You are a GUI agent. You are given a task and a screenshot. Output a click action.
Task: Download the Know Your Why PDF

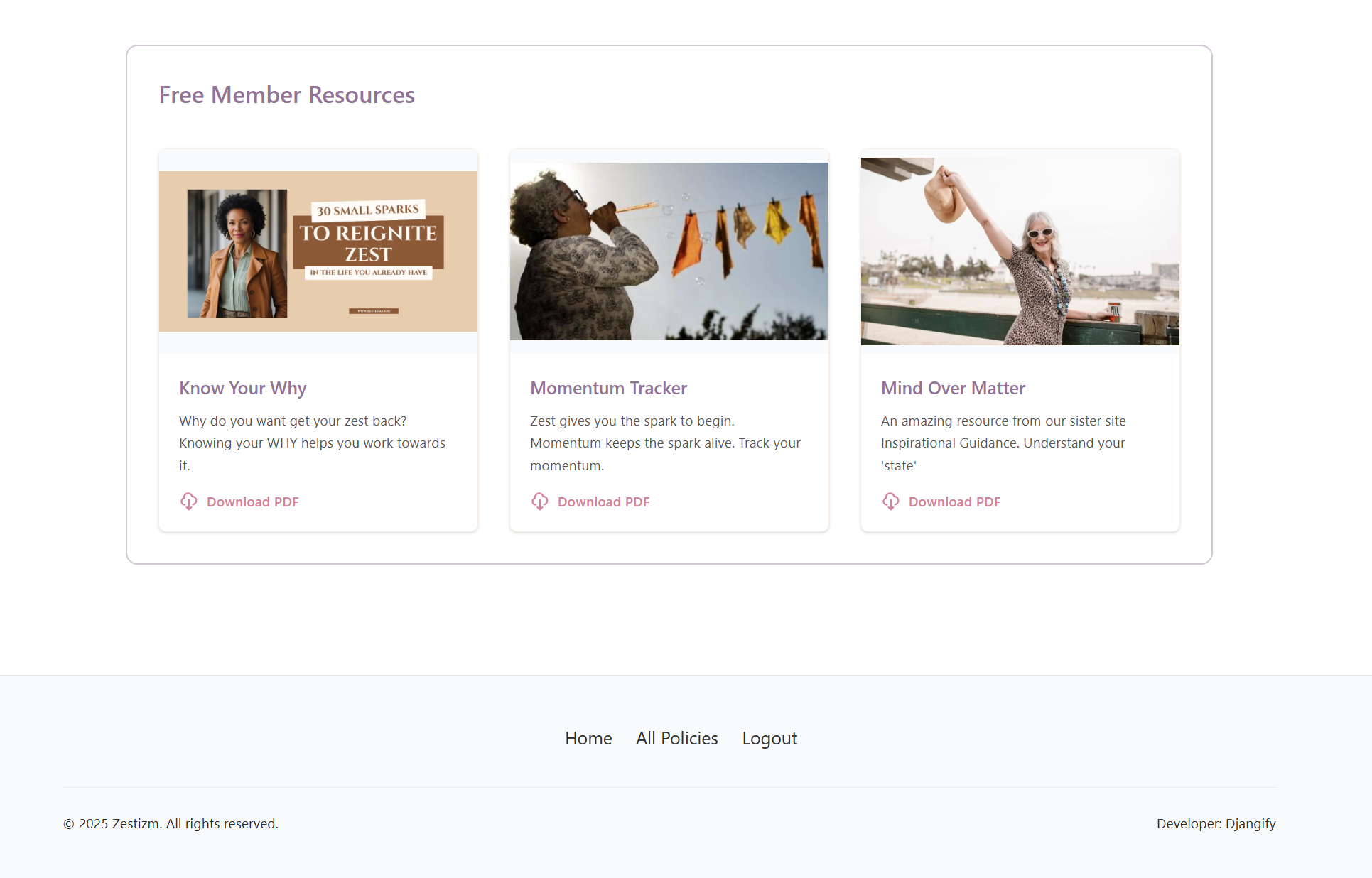coord(252,502)
